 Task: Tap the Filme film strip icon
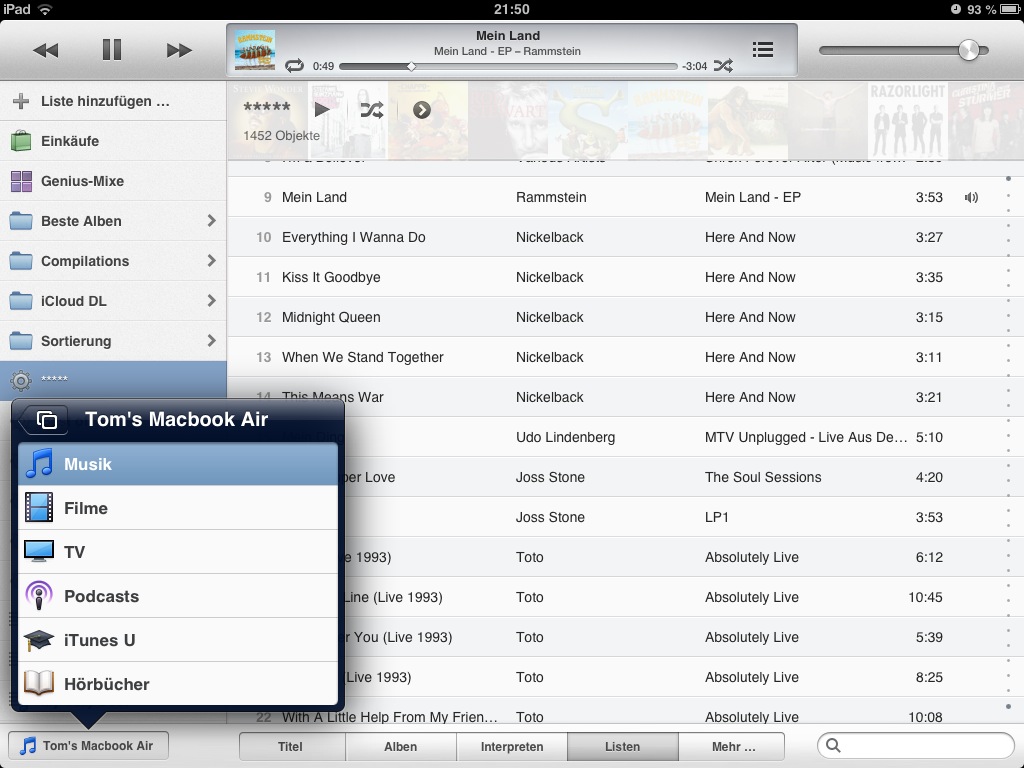[x=39, y=507]
